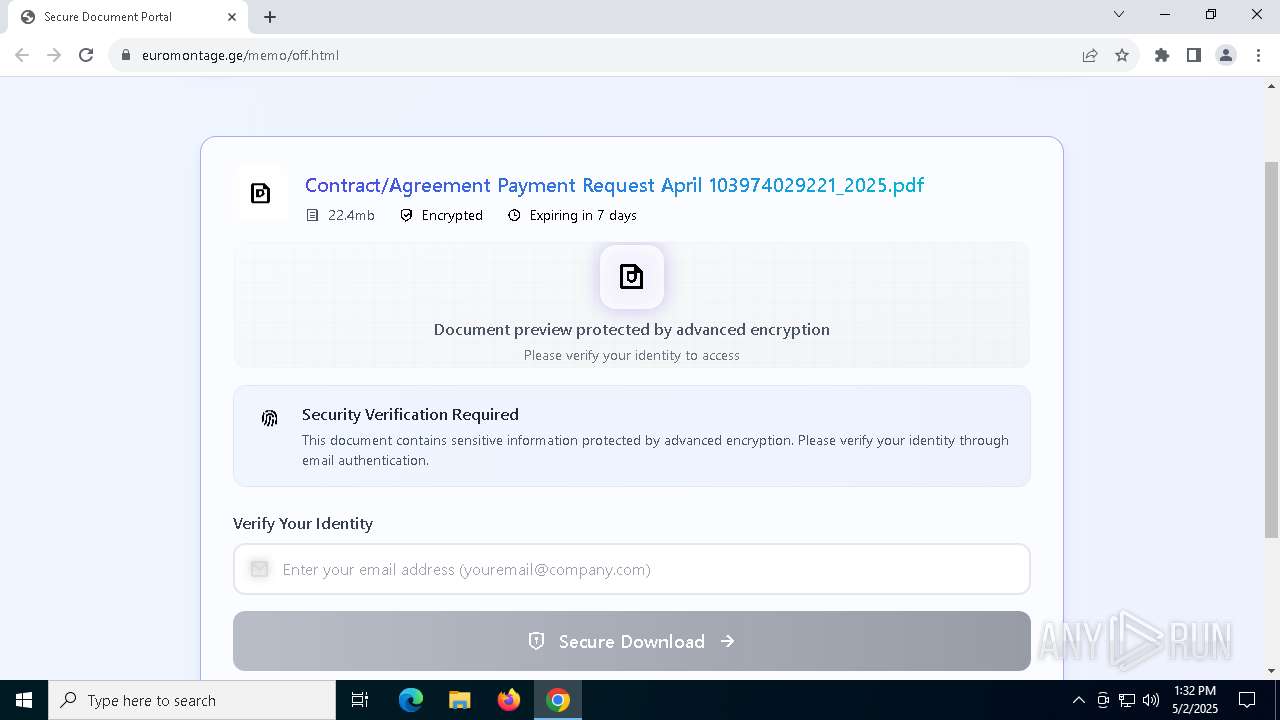Open Chrome three-dot menu

1258,55
